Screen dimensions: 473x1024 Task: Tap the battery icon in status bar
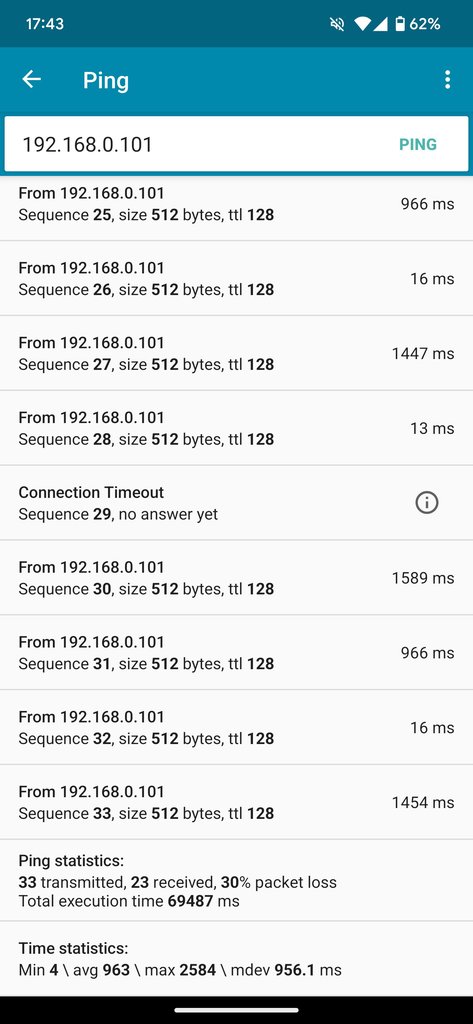point(400,24)
